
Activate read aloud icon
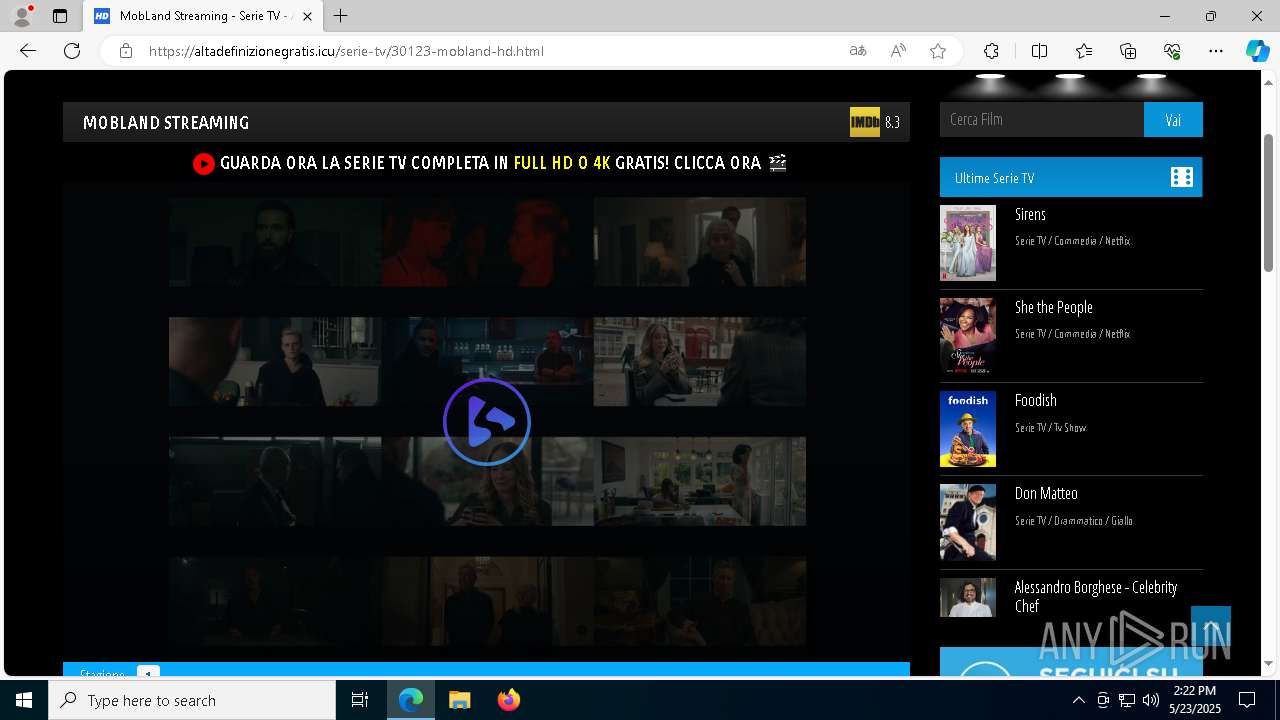[x=898, y=51]
